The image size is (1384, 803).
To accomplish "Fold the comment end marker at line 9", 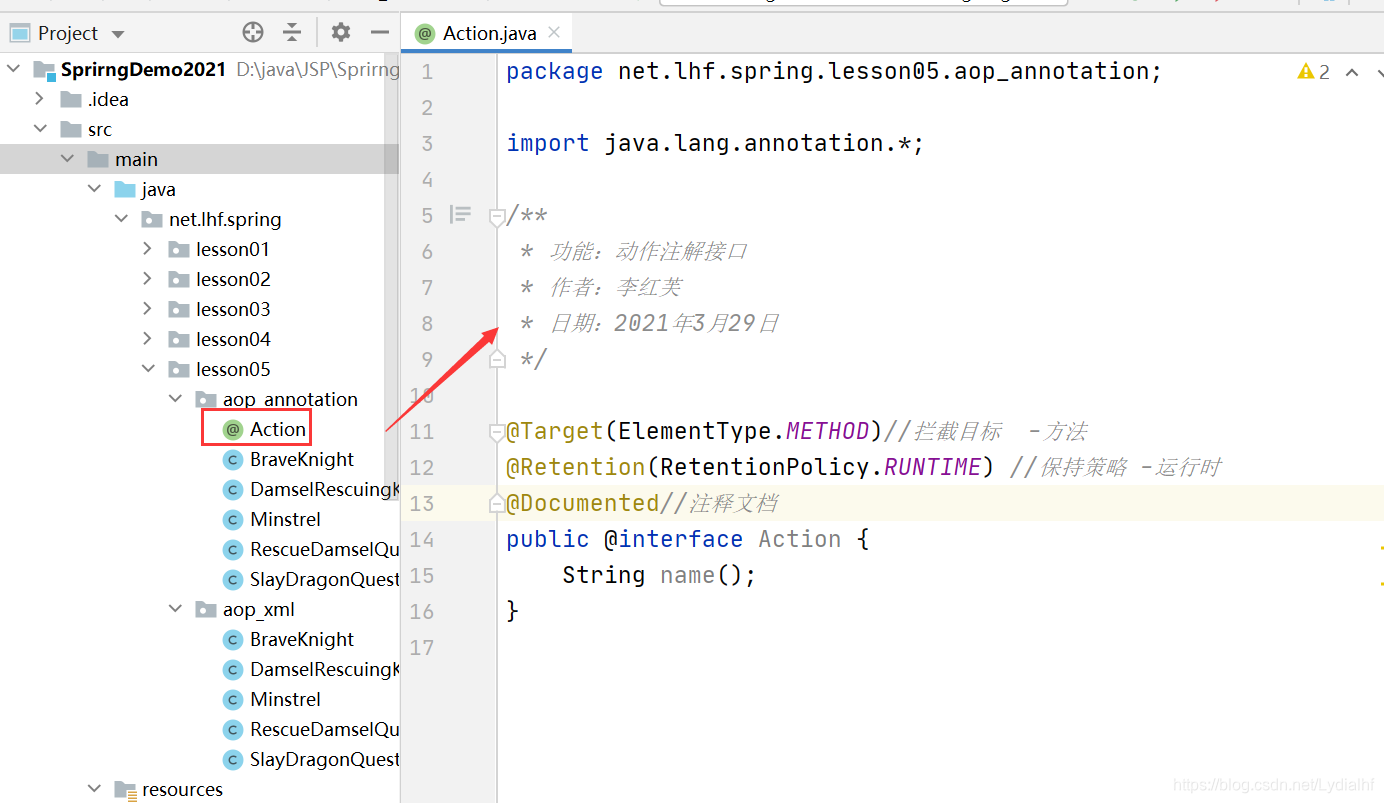I will pos(497,359).
